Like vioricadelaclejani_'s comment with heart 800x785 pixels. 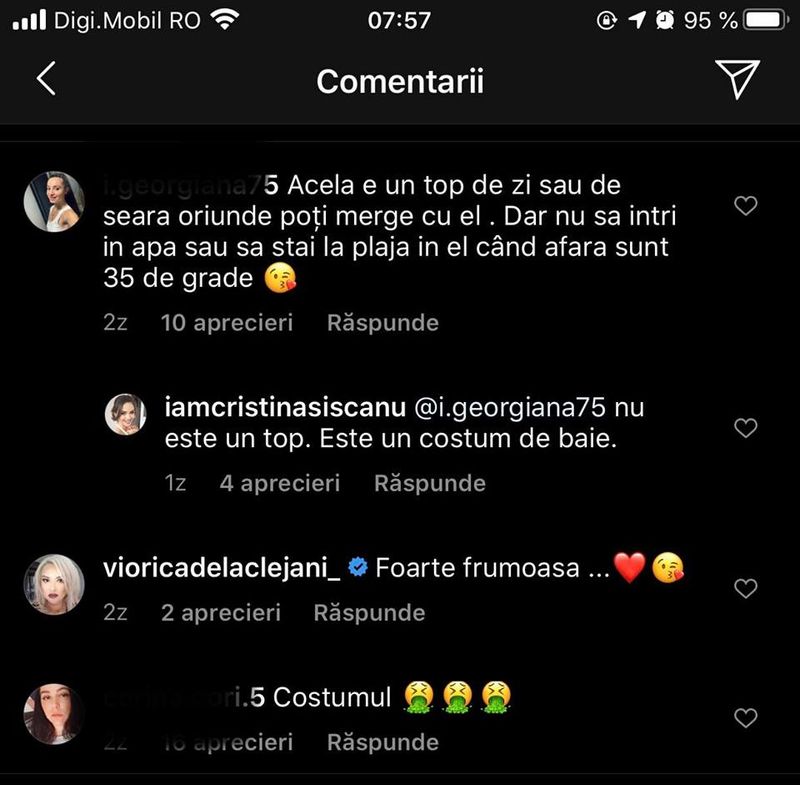tap(746, 589)
